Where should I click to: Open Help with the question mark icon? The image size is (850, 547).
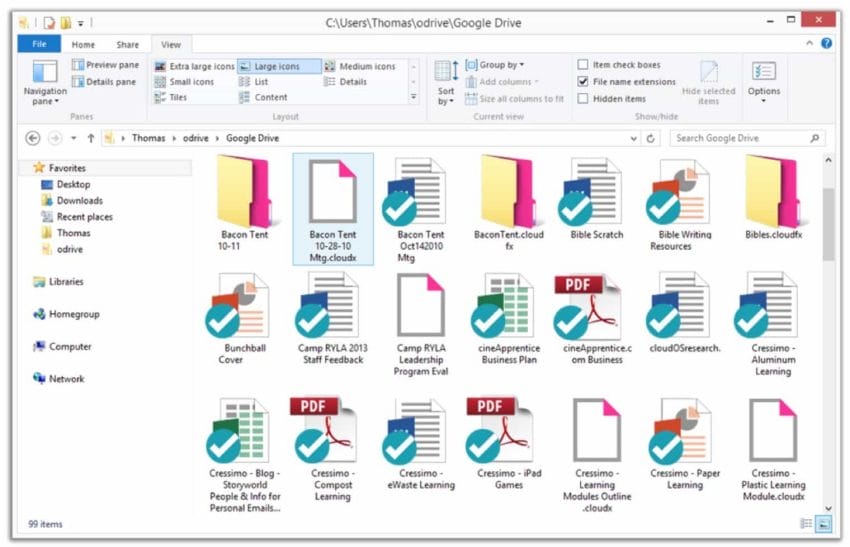(x=827, y=43)
